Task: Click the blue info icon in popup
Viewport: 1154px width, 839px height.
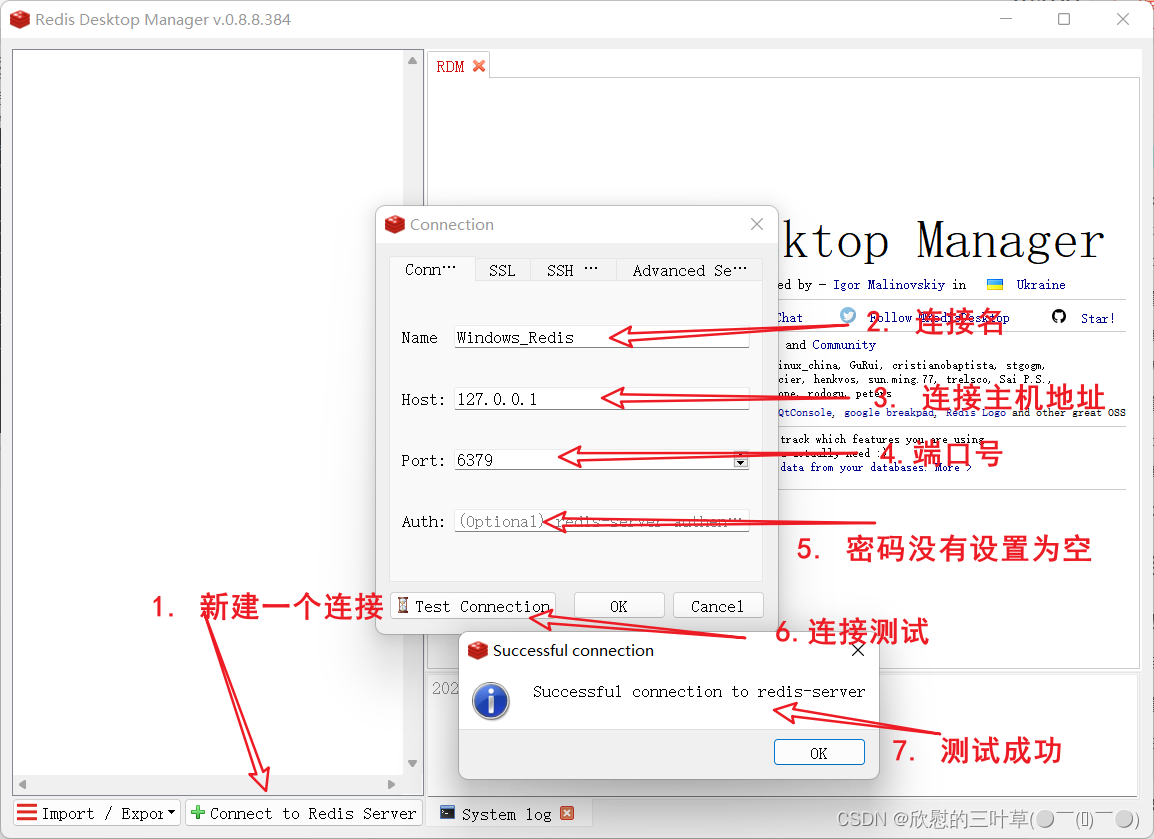Action: pyautogui.click(x=491, y=700)
